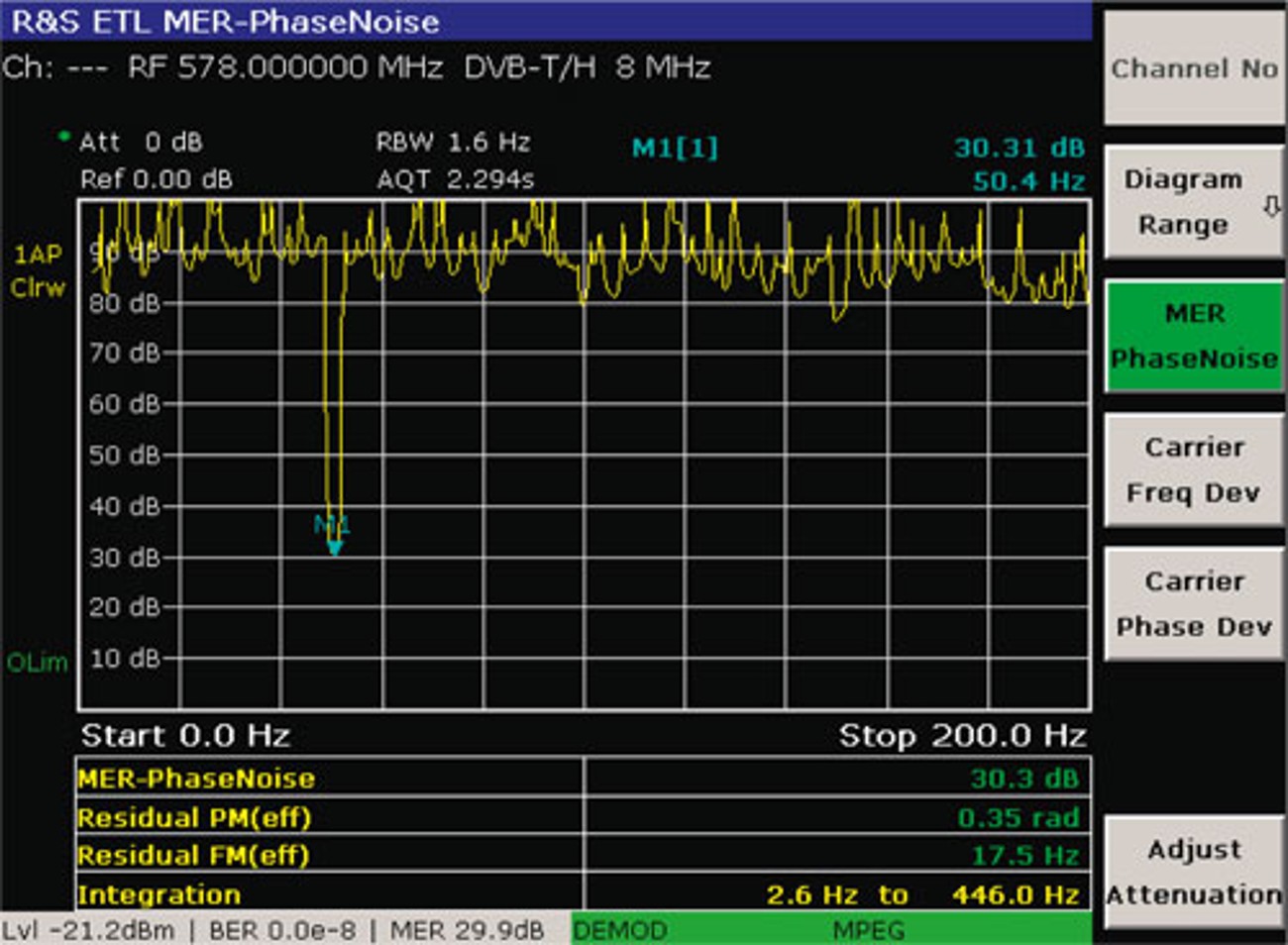Select the Carrier Freq Dev softkey
This screenshot has width=1288, height=945.
[x=1194, y=470]
